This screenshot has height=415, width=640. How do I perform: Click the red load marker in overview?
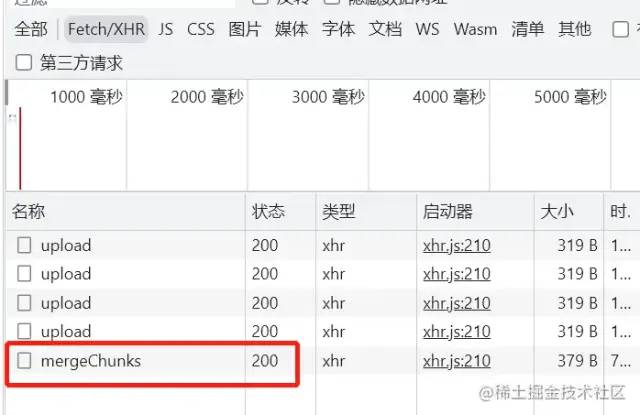pyautogui.click(x=20, y=149)
